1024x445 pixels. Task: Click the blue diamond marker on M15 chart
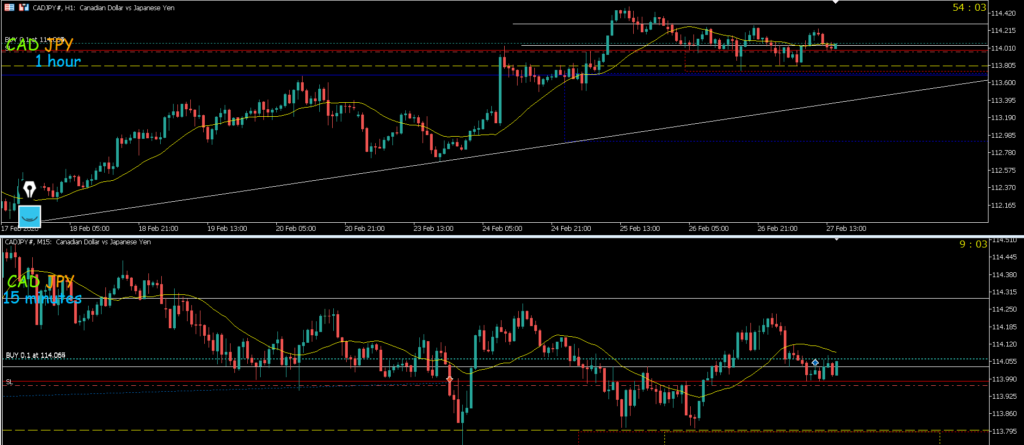click(815, 362)
